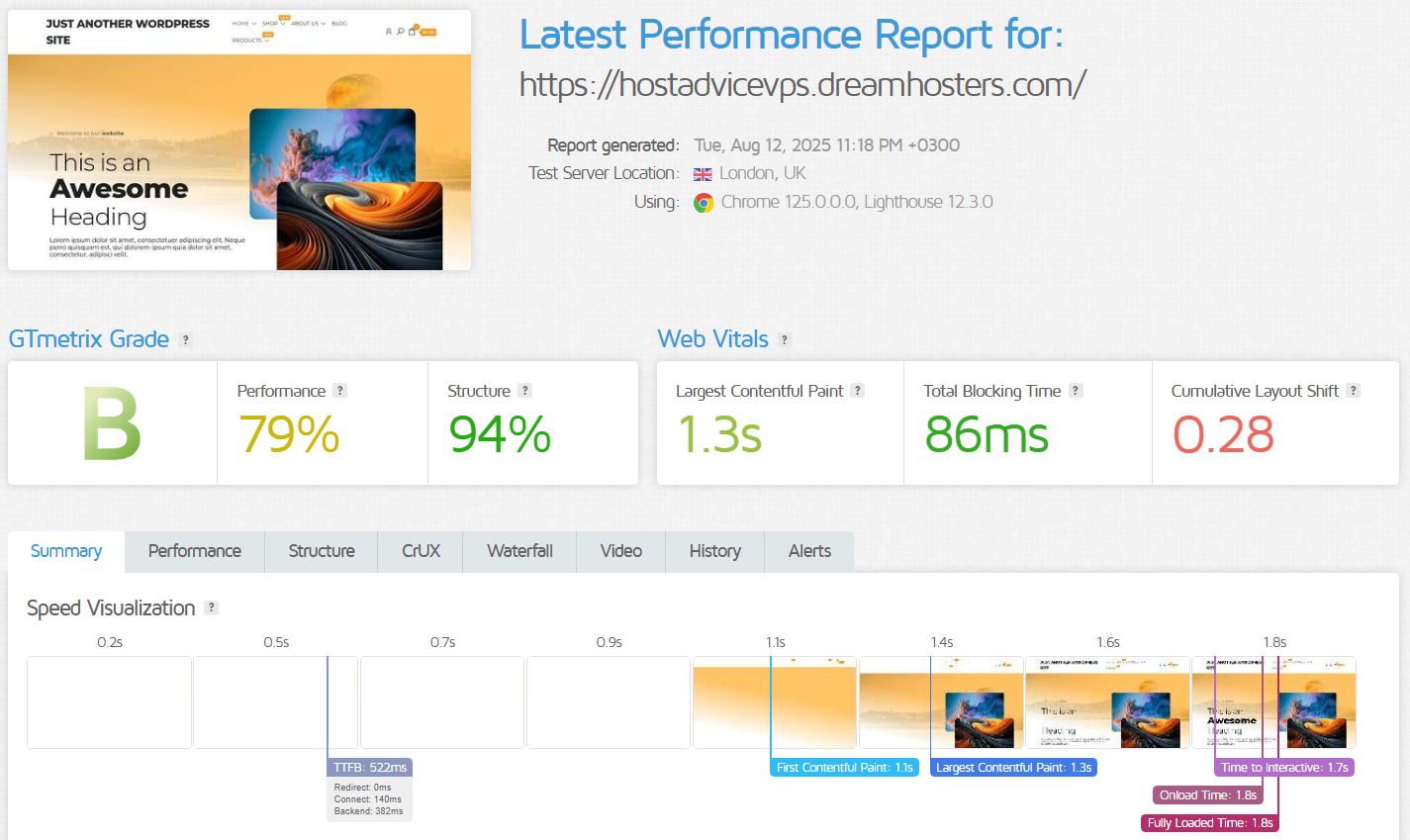Select the CrUX tab
The image size is (1410, 840).
point(421,551)
